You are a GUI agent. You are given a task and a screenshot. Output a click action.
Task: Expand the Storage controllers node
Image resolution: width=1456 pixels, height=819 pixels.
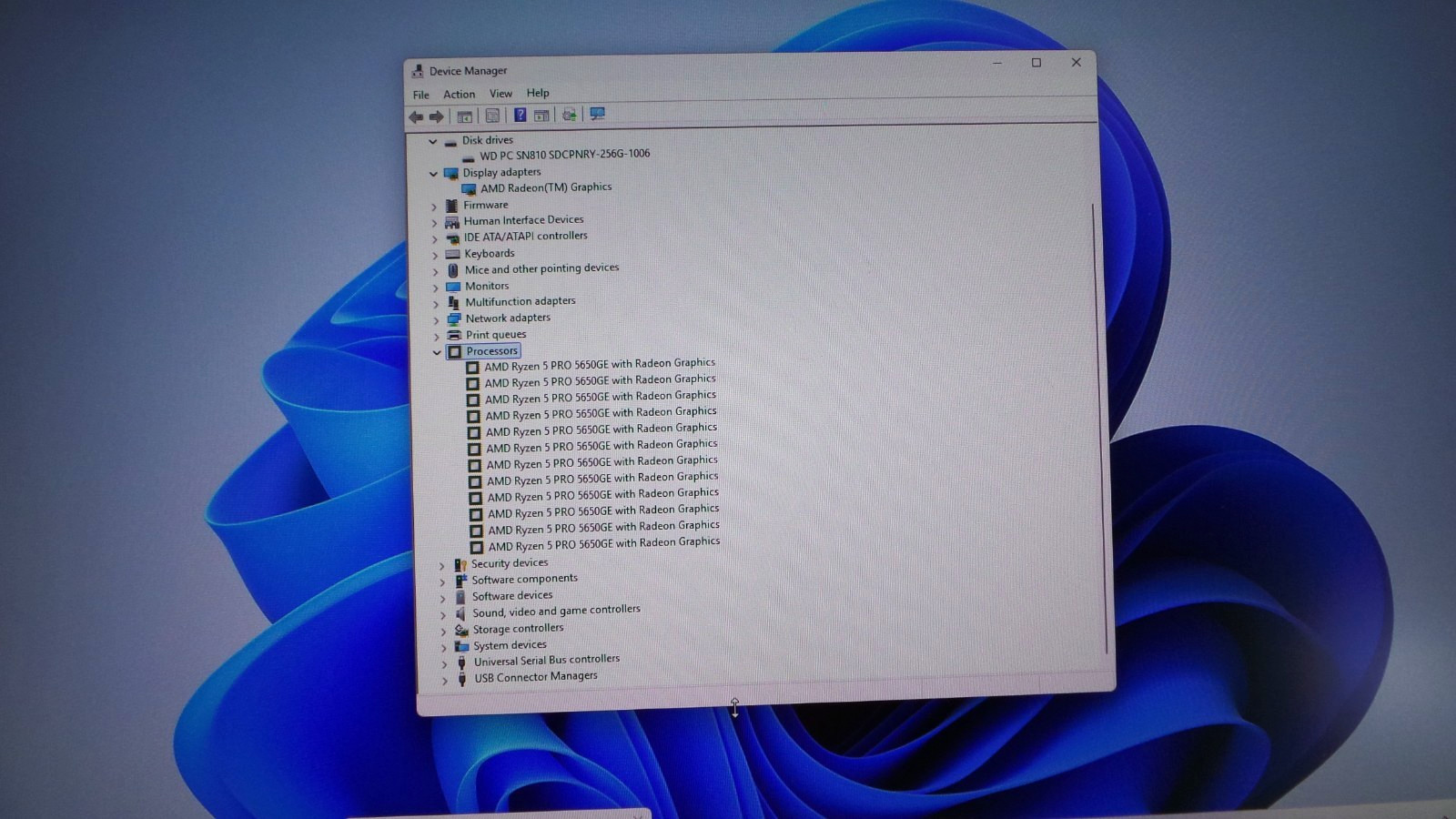(444, 632)
